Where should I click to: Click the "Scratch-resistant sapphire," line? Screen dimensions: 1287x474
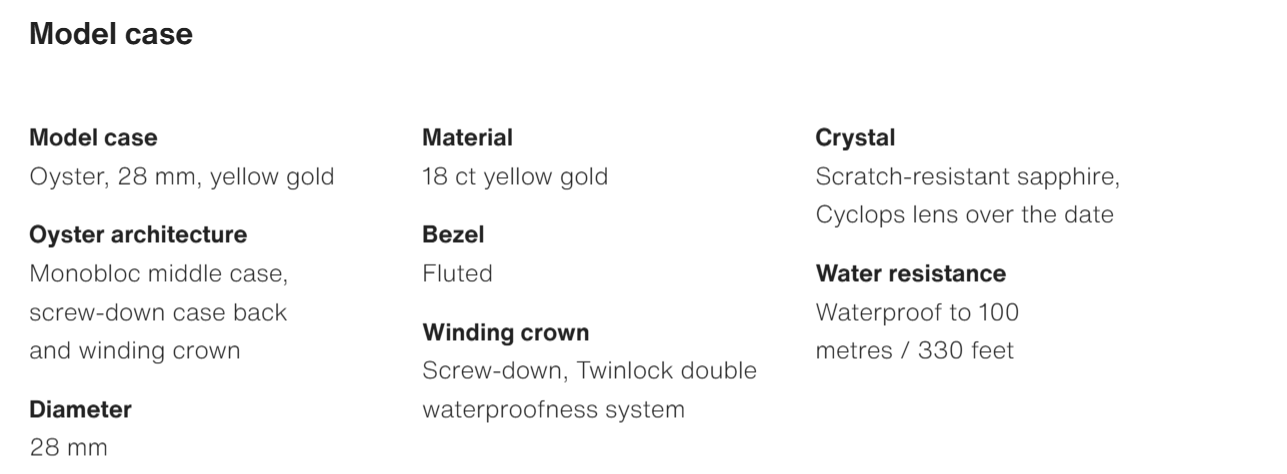coord(967,177)
